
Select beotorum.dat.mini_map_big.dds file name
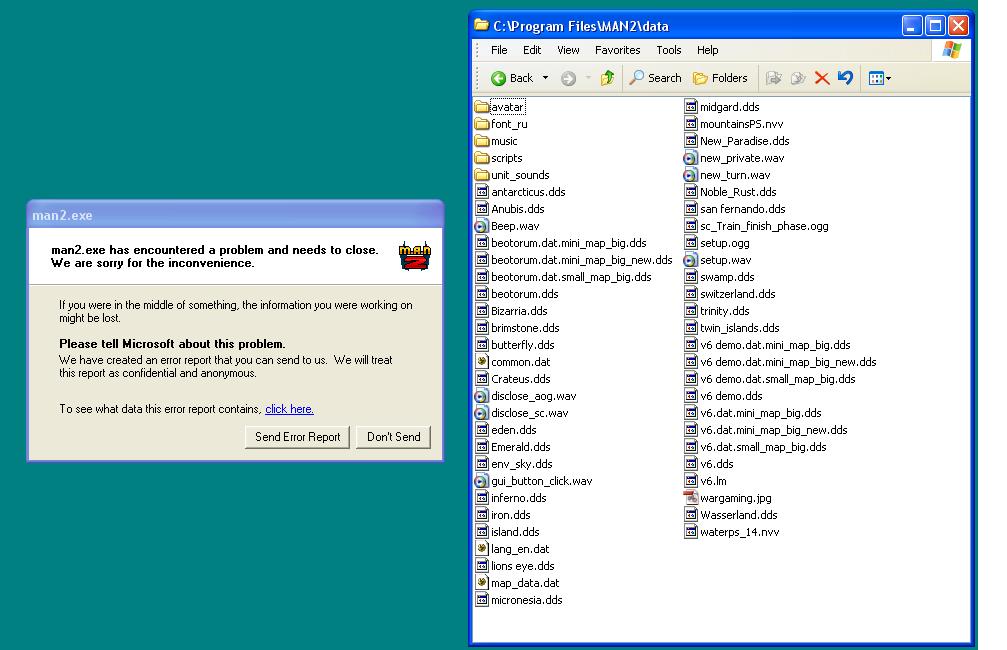point(569,243)
